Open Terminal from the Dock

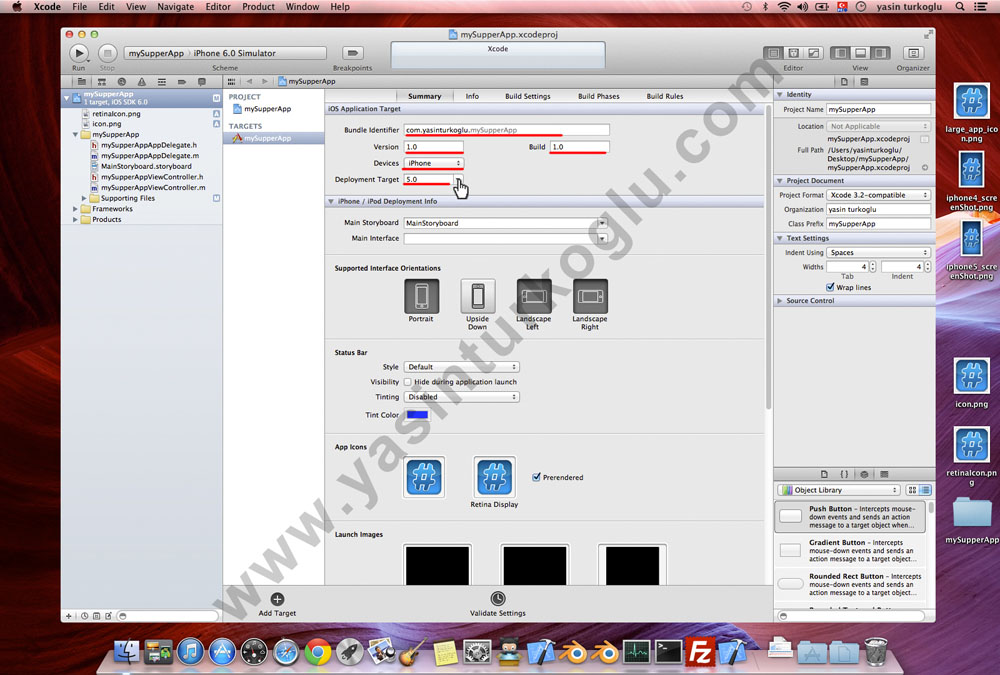pos(668,652)
